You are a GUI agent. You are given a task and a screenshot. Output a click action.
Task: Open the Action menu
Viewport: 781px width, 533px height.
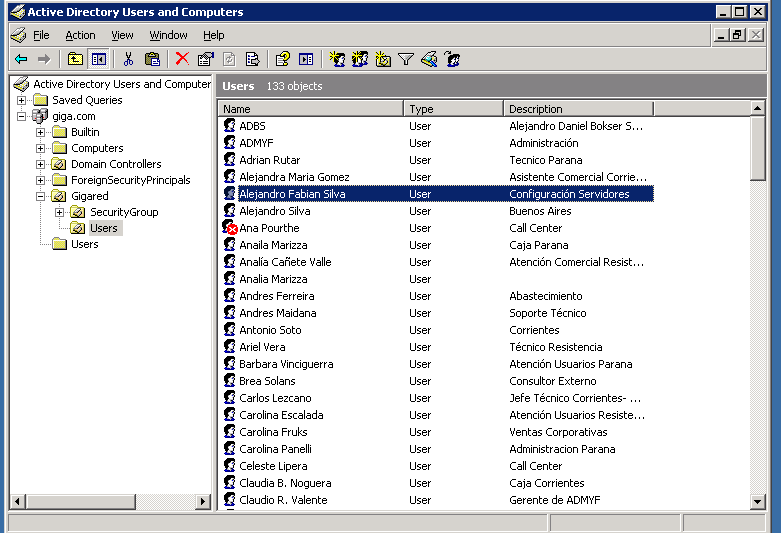[80, 35]
